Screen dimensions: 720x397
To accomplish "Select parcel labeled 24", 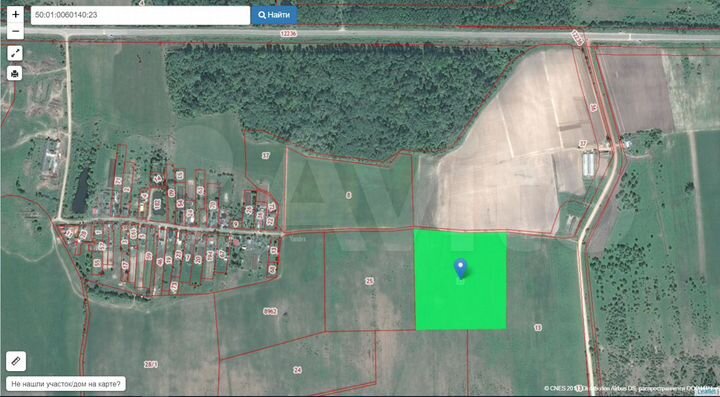I will click(x=298, y=370).
